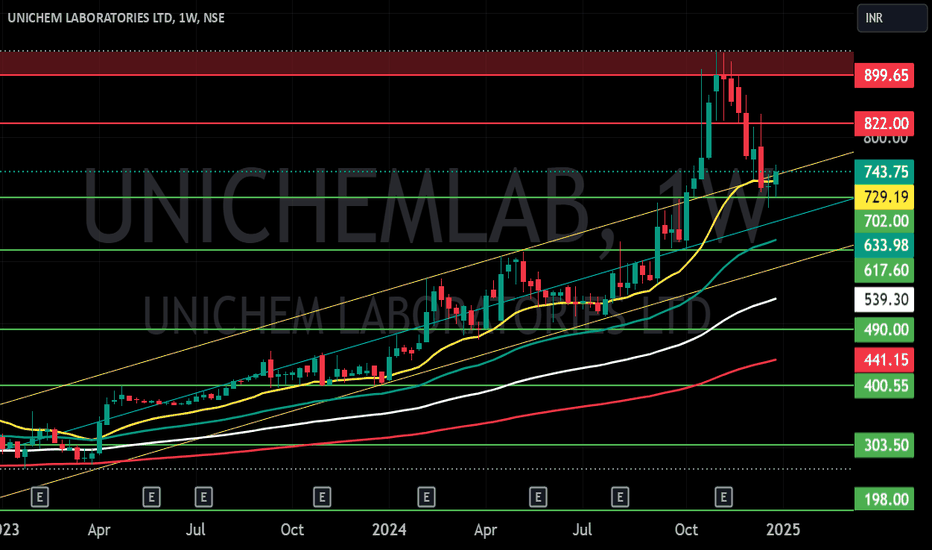The image size is (932, 550).
Task: Open the leftmost earnings marker in early 2023
Action: click(x=40, y=496)
